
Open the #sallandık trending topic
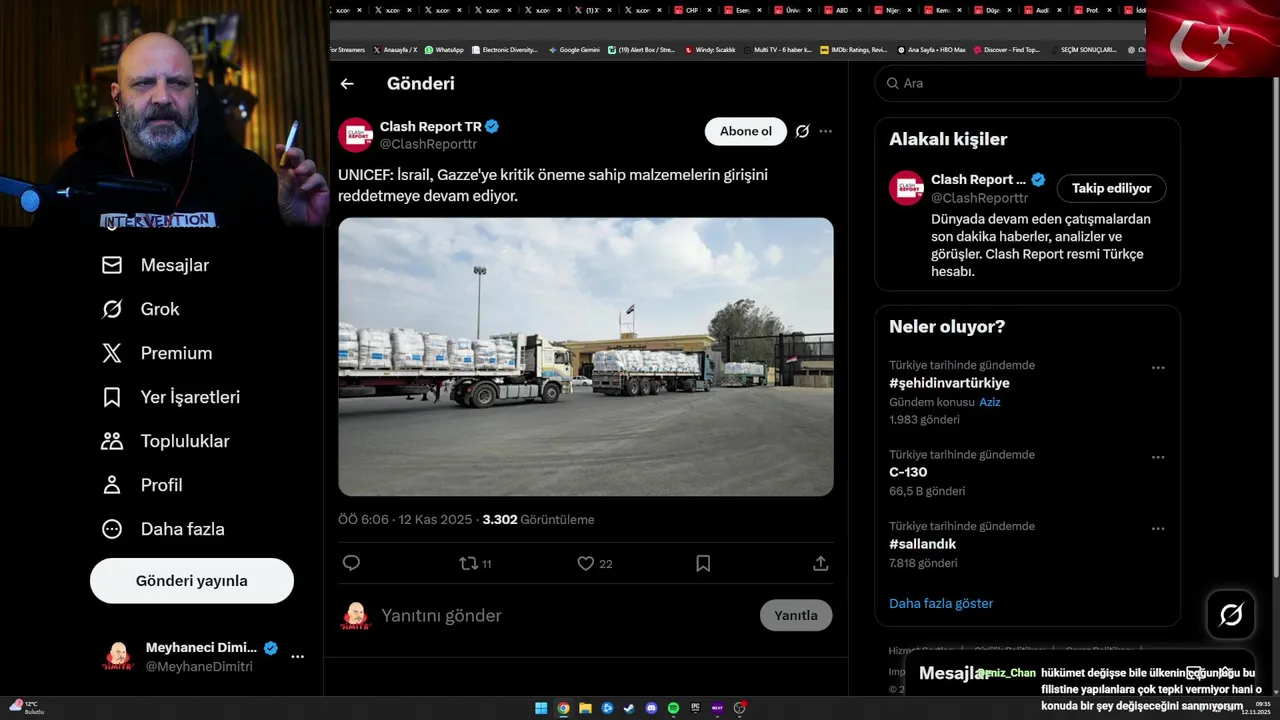click(x=922, y=544)
